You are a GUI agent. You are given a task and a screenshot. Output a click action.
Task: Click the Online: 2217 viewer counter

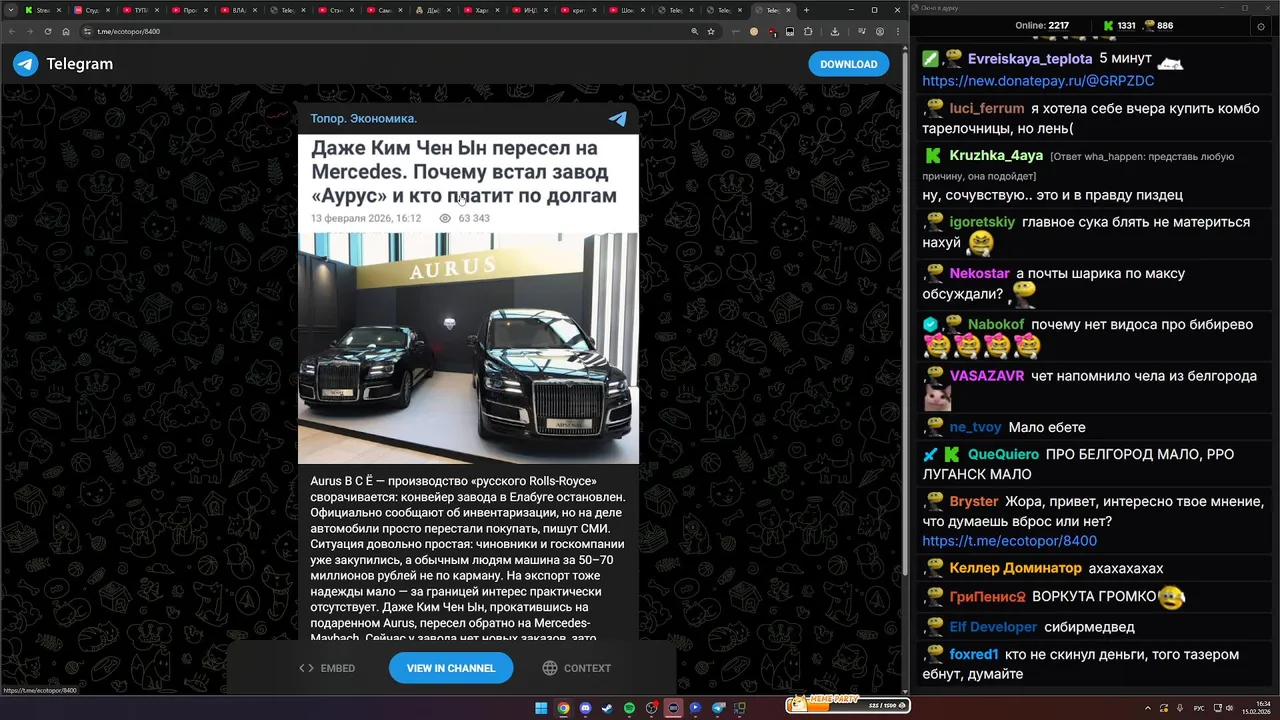pyautogui.click(x=1042, y=25)
